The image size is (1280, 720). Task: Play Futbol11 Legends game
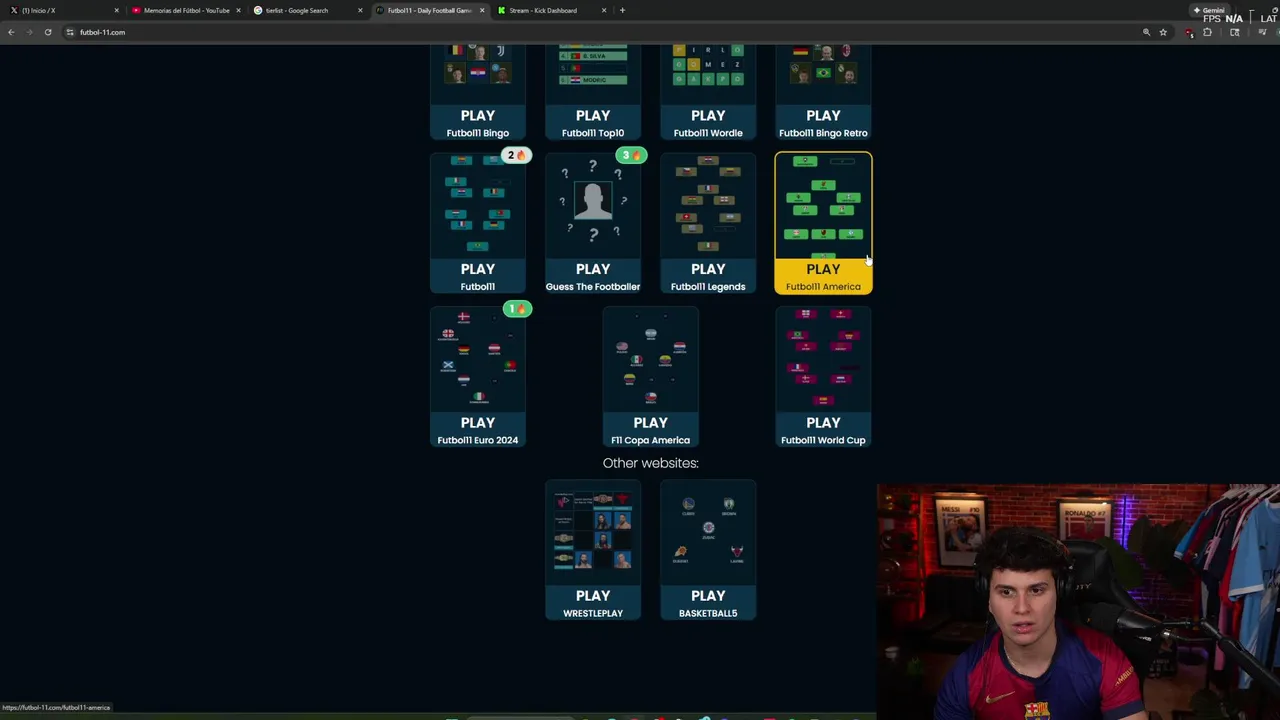coord(708,276)
